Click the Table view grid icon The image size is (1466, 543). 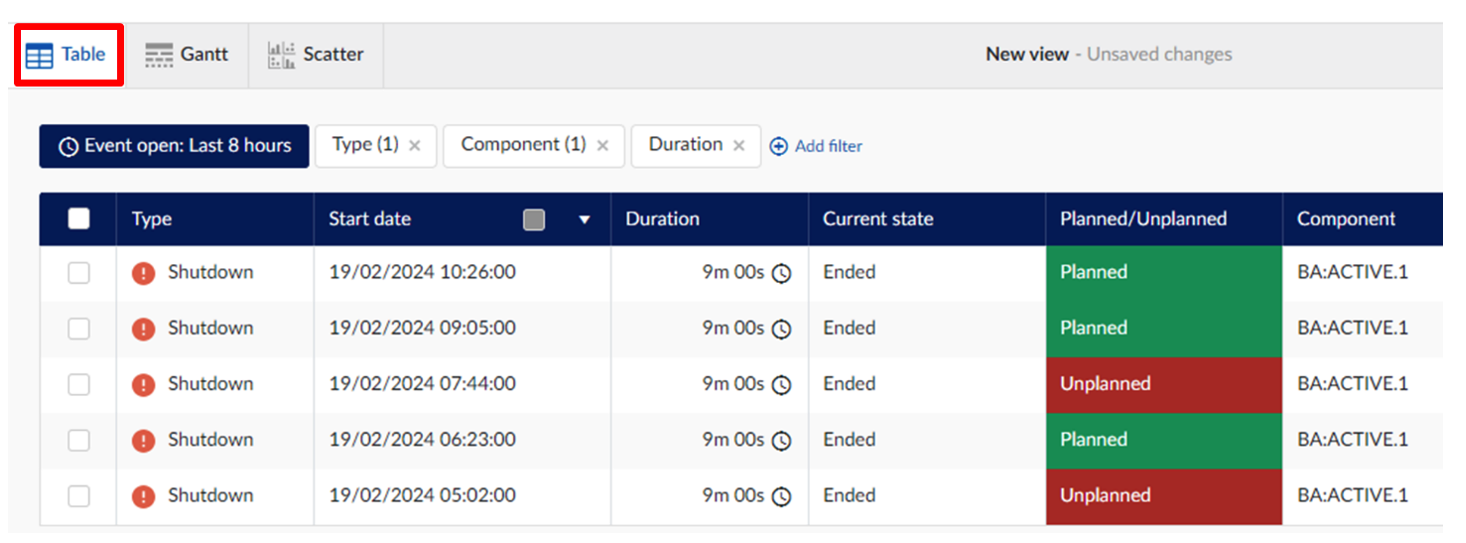40,56
